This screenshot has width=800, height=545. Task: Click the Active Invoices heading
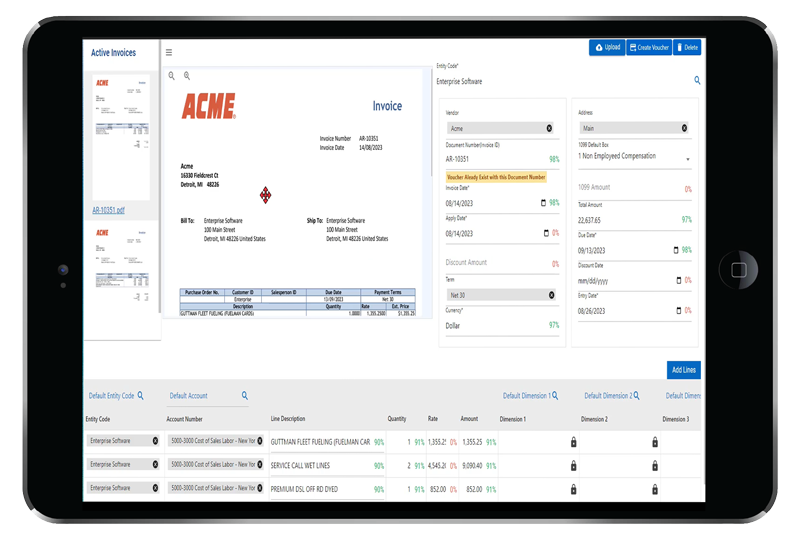coord(113,53)
